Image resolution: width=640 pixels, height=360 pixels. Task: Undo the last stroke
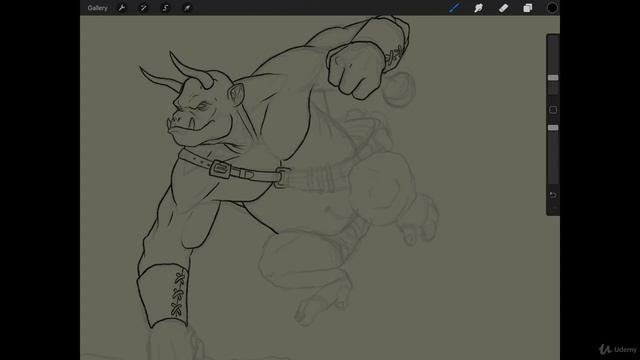(x=553, y=195)
